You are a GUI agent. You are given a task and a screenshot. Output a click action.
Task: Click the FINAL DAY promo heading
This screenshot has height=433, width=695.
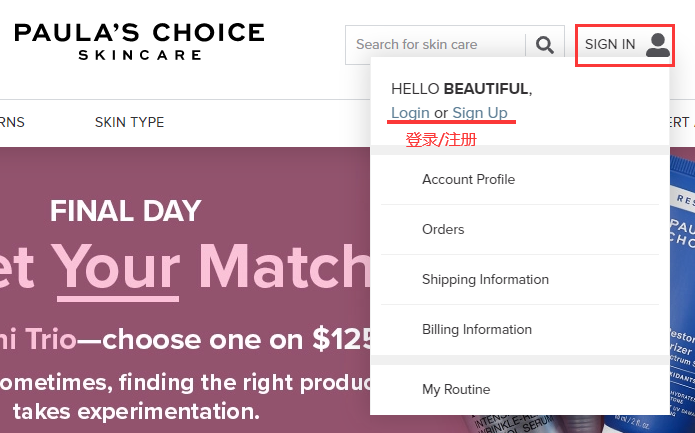point(126,211)
